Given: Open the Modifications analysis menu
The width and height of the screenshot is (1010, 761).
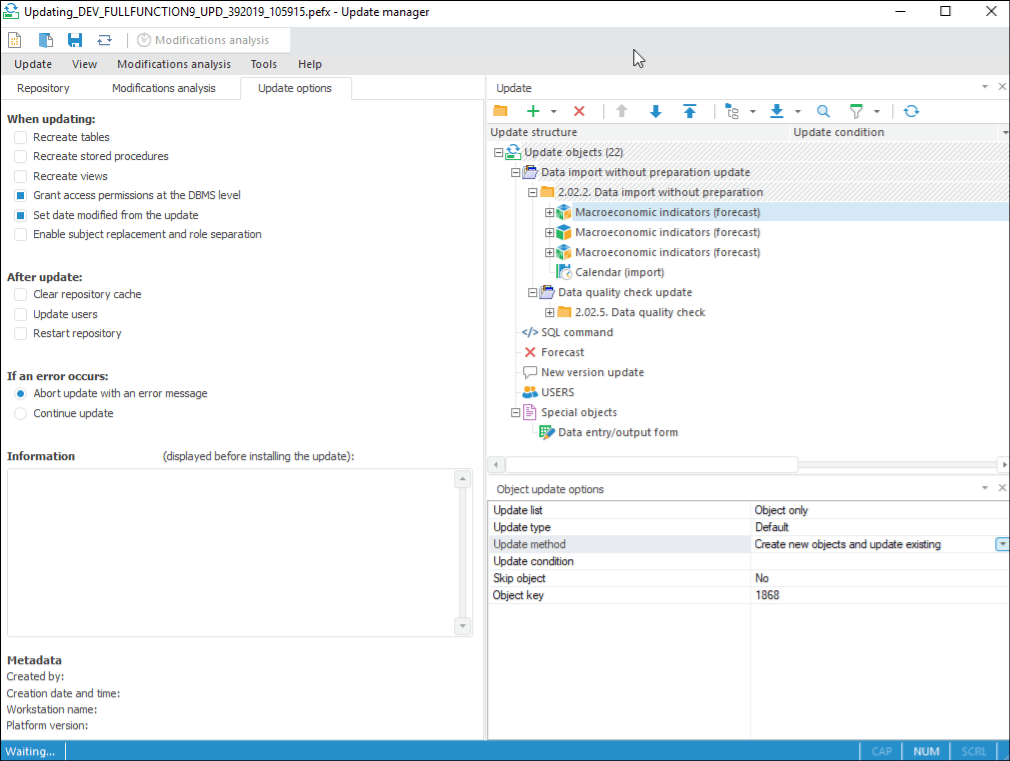Looking at the screenshot, I should click(x=174, y=64).
